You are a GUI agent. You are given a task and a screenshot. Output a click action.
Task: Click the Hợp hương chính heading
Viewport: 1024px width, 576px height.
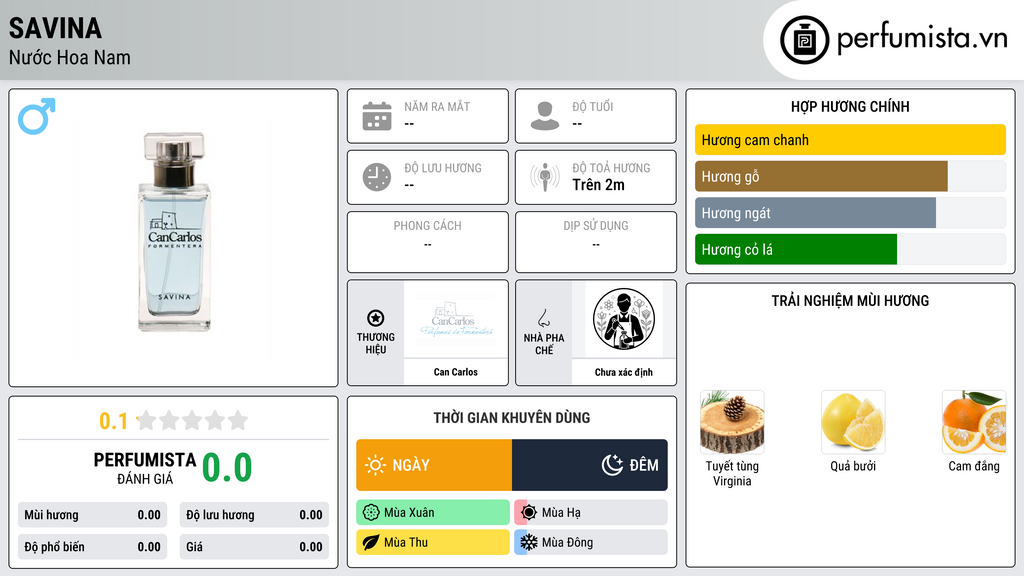tap(850, 106)
